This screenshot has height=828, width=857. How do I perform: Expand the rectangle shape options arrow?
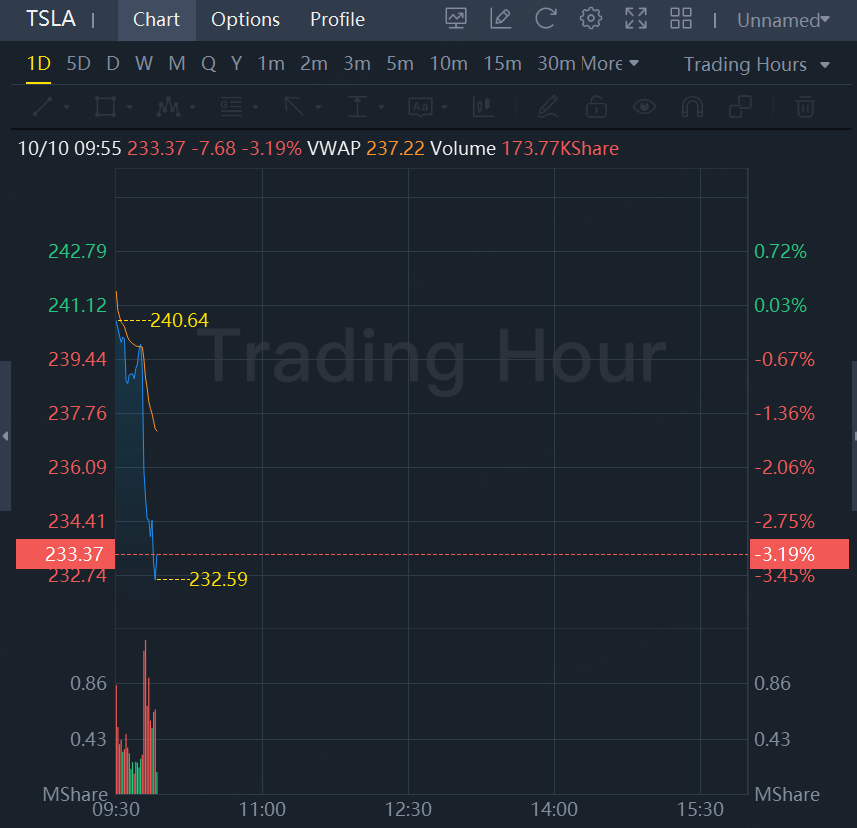(130, 107)
